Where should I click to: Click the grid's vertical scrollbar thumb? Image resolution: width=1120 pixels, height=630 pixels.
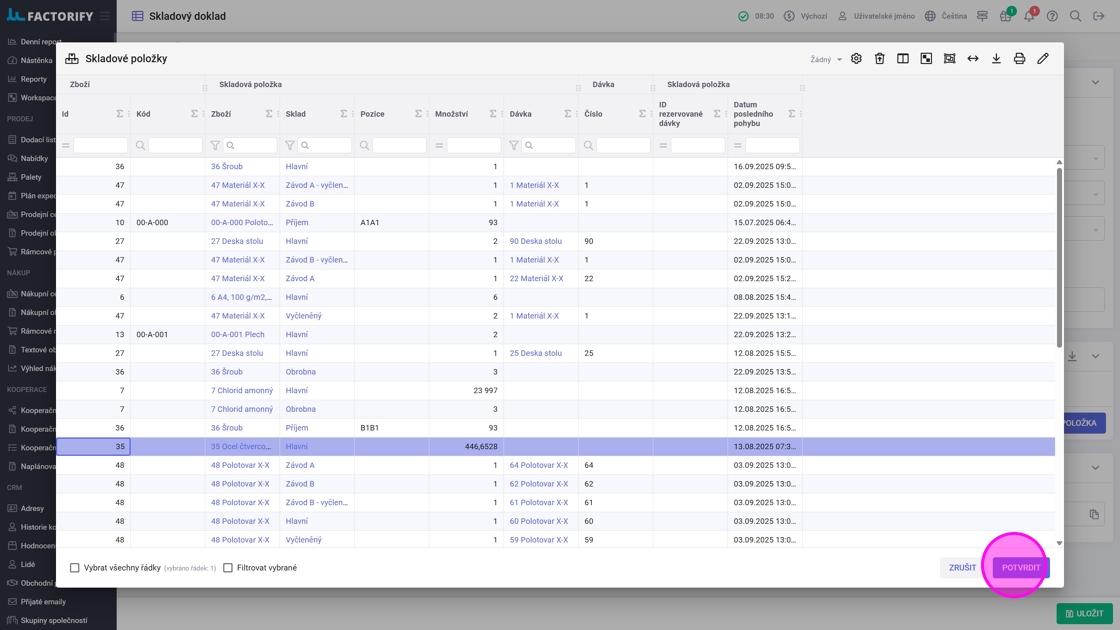click(1059, 255)
